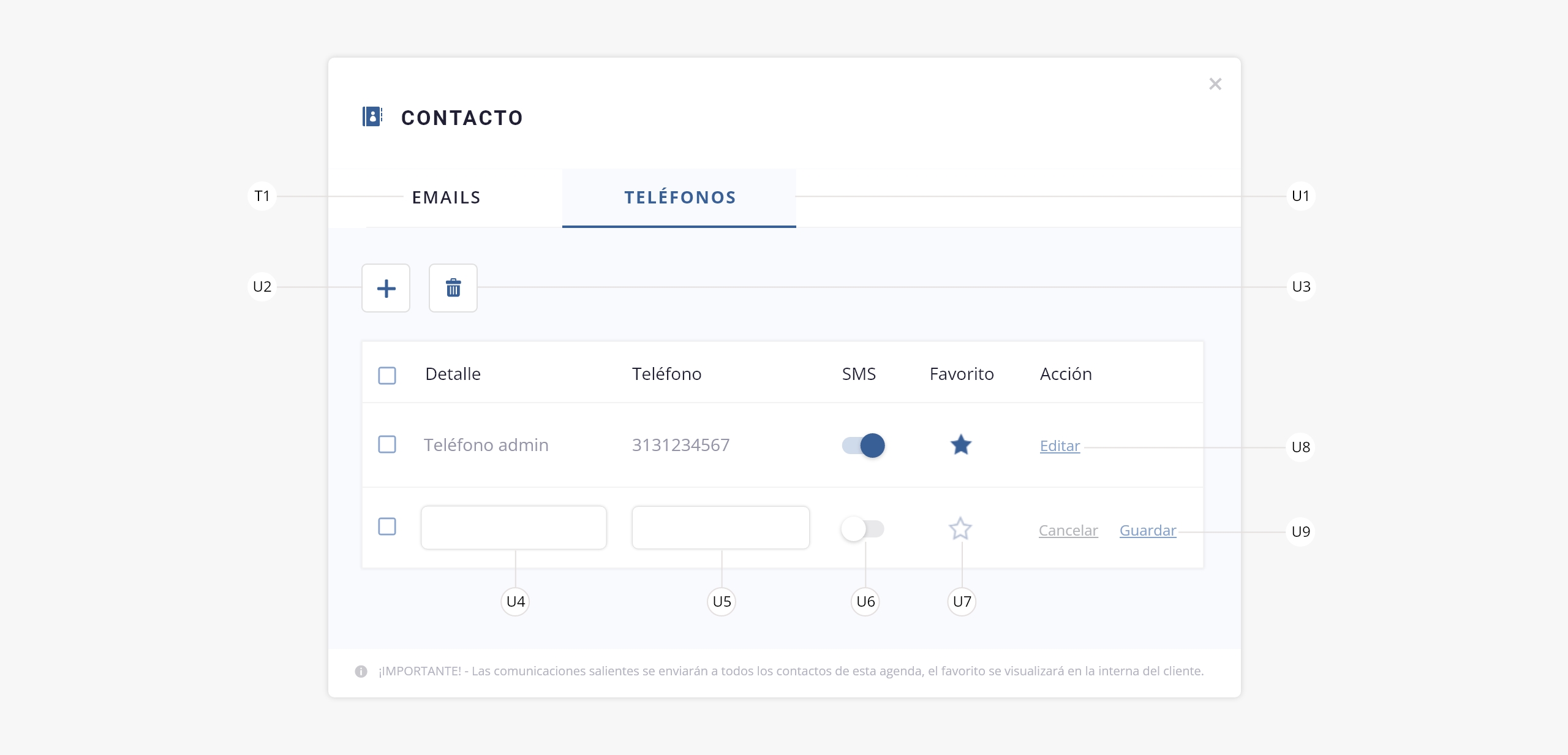This screenshot has height=755, width=1568.
Task: Click the Guardar link
Action: 1148,531
